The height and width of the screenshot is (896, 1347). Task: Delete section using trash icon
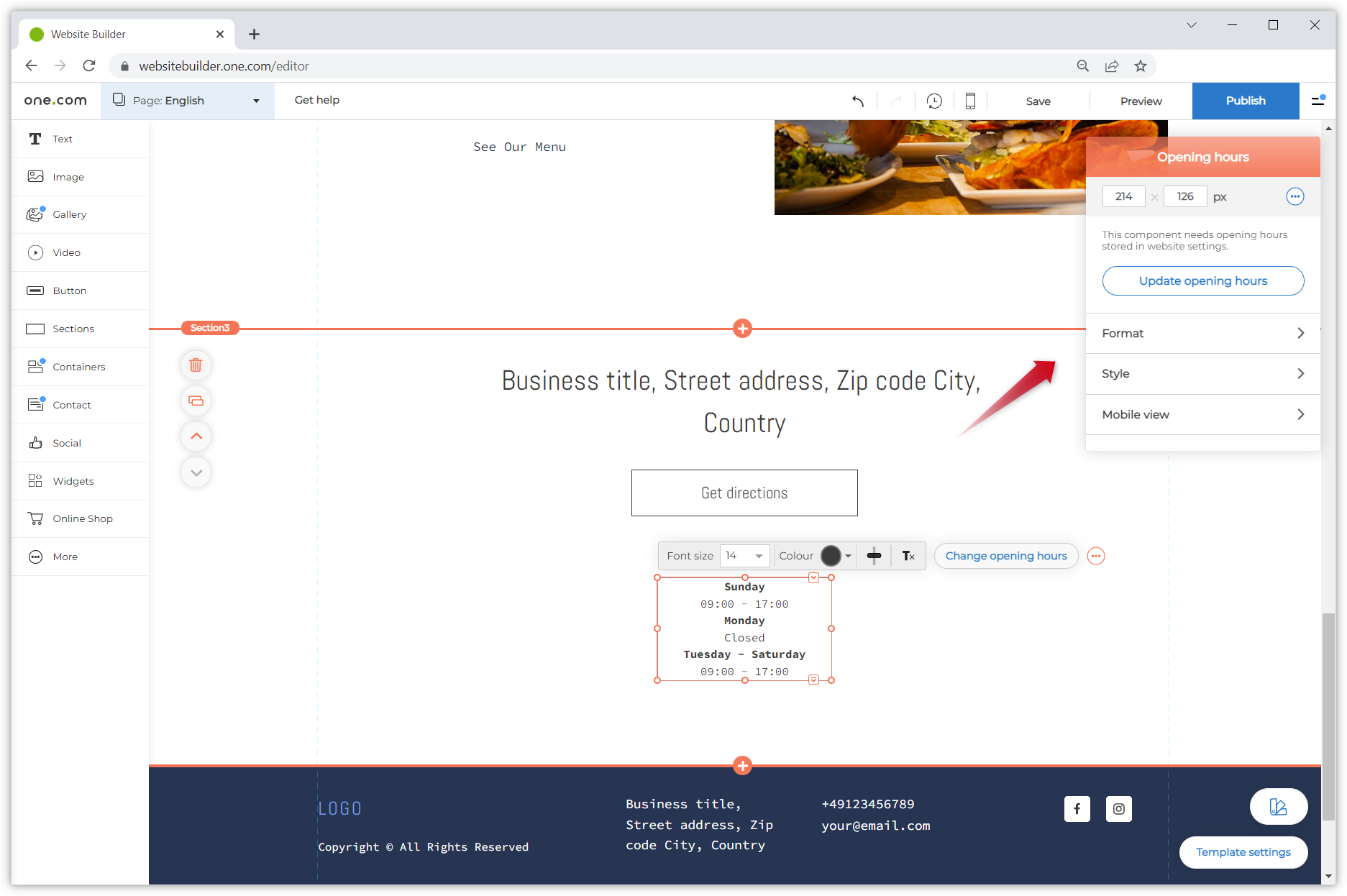tap(196, 365)
